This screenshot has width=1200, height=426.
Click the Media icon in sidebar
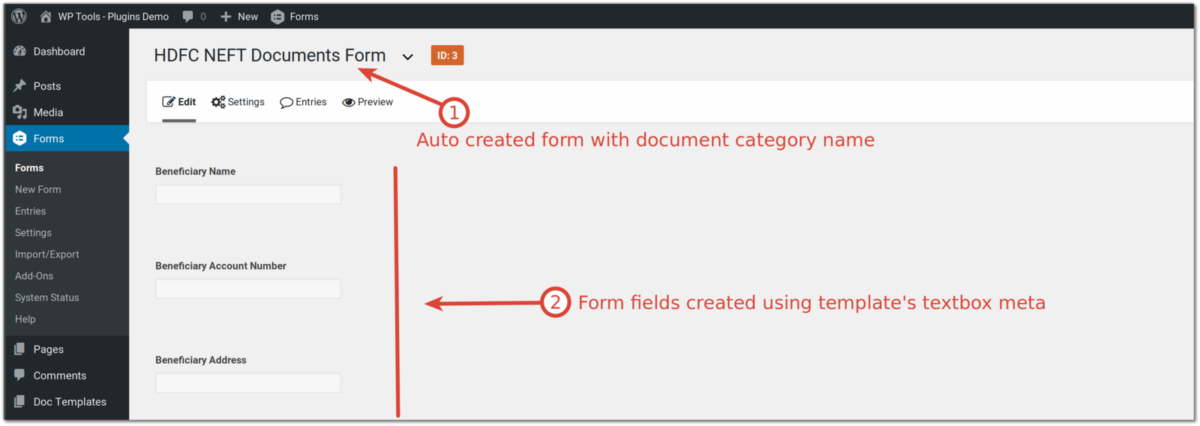point(20,112)
